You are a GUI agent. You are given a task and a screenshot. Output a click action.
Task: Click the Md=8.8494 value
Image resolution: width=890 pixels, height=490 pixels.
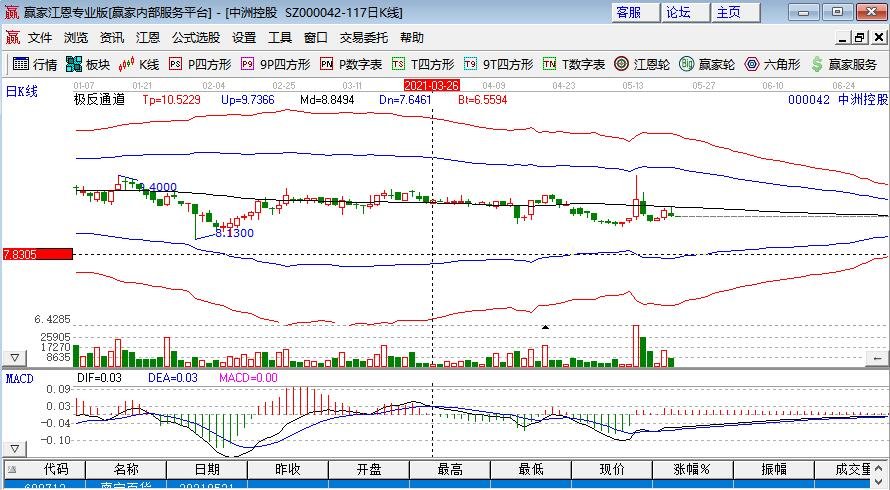[327, 100]
